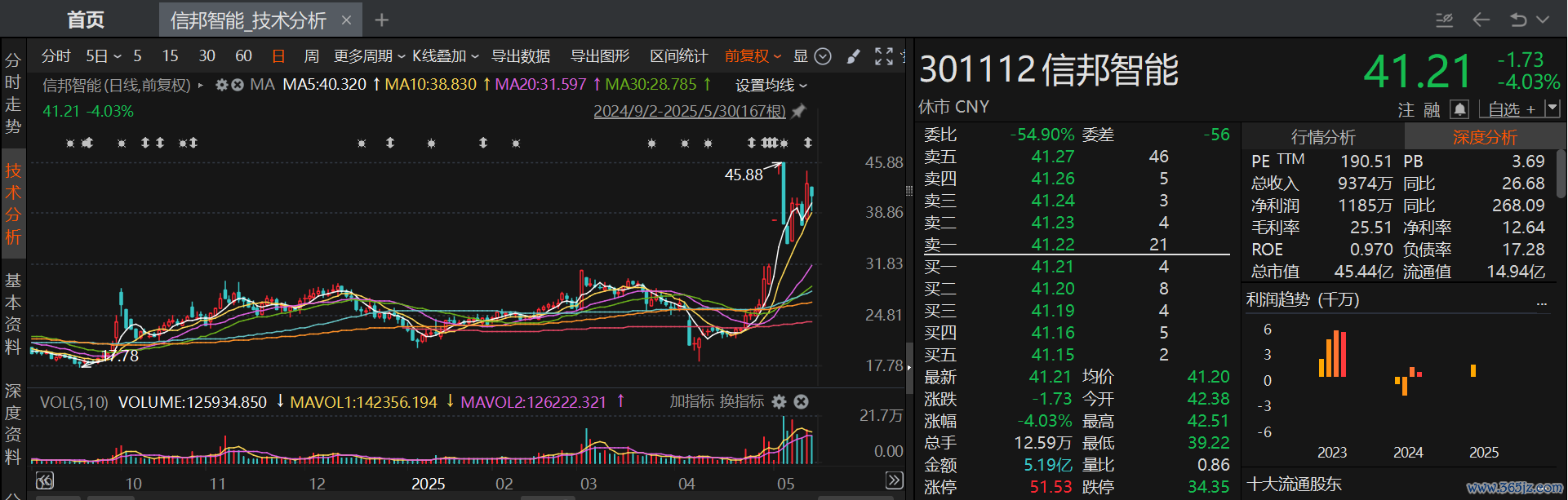Viewport: 1568px width, 500px height.
Task: Remove MA indicator with X icon
Action: click(x=238, y=85)
